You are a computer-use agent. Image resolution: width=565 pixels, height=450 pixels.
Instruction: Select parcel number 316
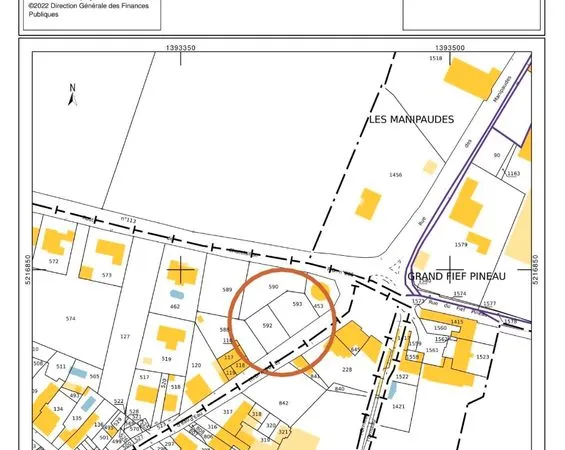[213, 427]
